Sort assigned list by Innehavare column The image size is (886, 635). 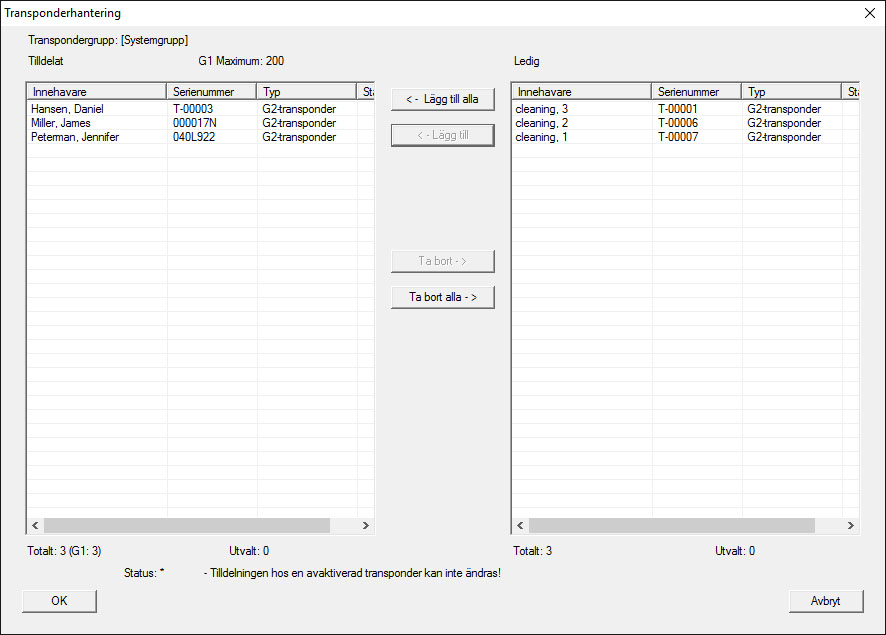pos(96,92)
